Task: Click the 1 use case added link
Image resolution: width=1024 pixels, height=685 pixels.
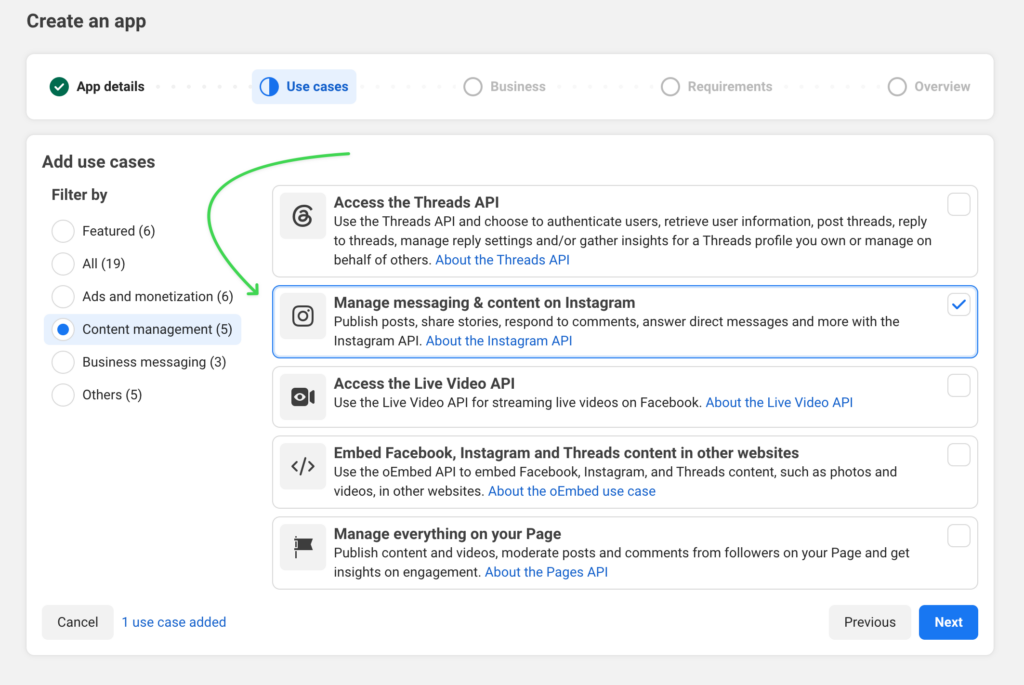Action: click(174, 622)
